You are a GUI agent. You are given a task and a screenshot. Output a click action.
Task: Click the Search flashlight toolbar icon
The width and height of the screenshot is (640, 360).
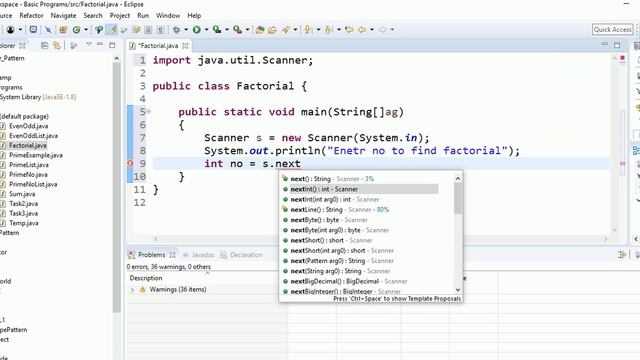pos(286,29)
